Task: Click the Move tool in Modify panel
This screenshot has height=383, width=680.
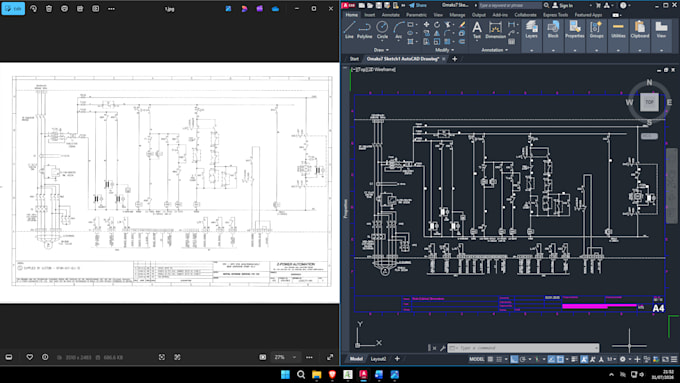Action: coord(426,24)
